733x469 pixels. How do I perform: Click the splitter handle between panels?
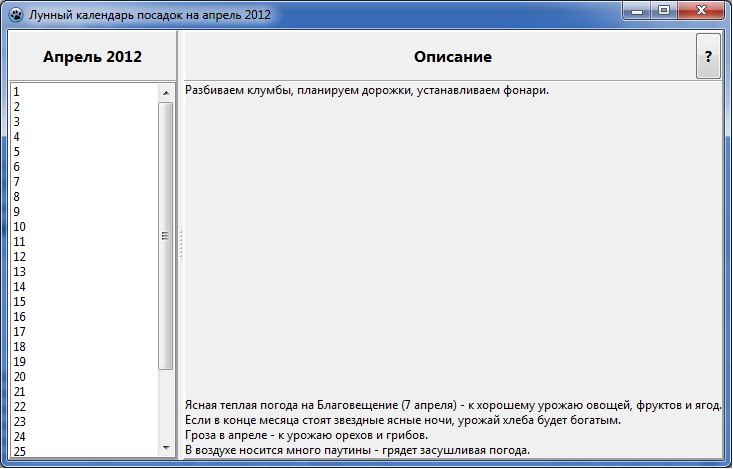(181, 245)
